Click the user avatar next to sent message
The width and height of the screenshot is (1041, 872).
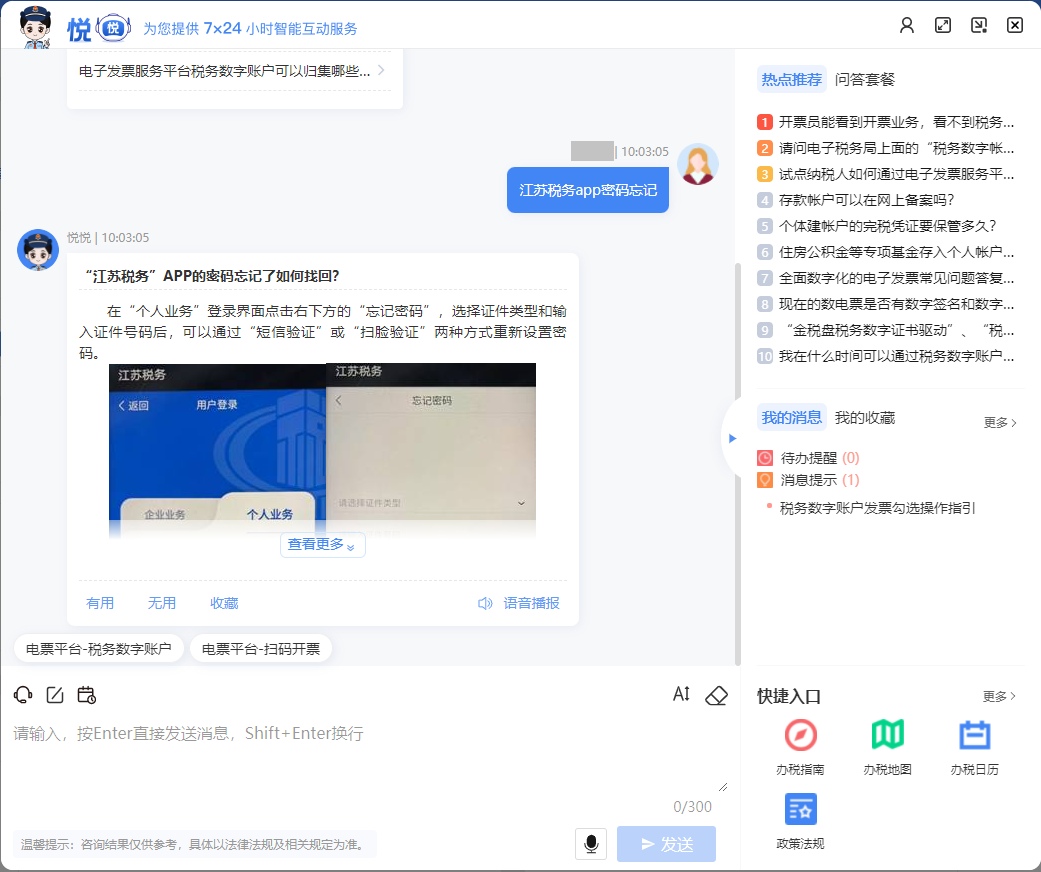tap(698, 164)
